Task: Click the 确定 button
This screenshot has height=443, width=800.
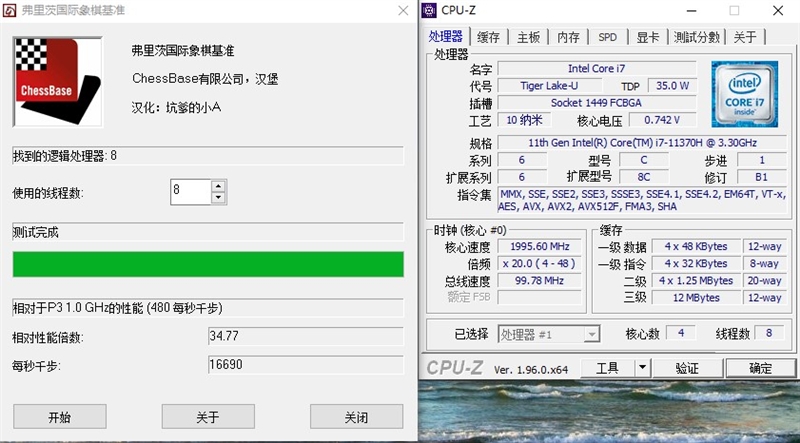Action: pyautogui.click(x=760, y=368)
